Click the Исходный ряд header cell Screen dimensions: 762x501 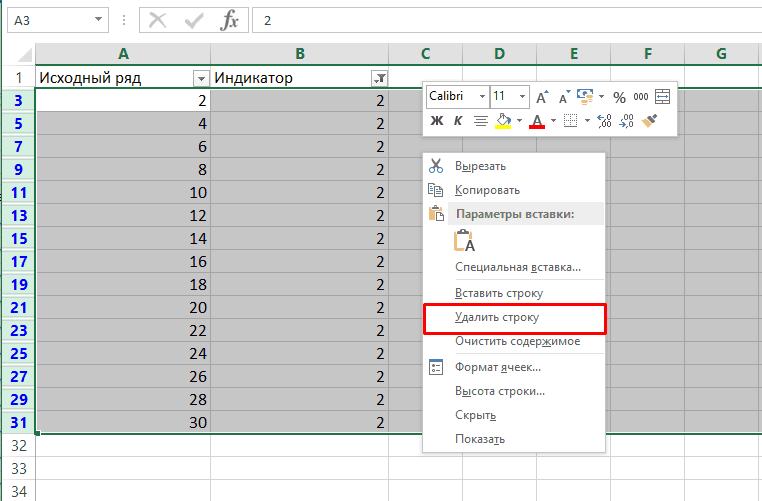pyautogui.click(x=123, y=78)
